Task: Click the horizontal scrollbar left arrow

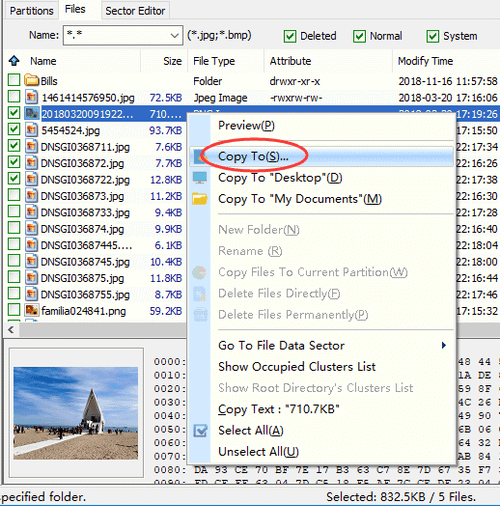Action: pos(11,330)
